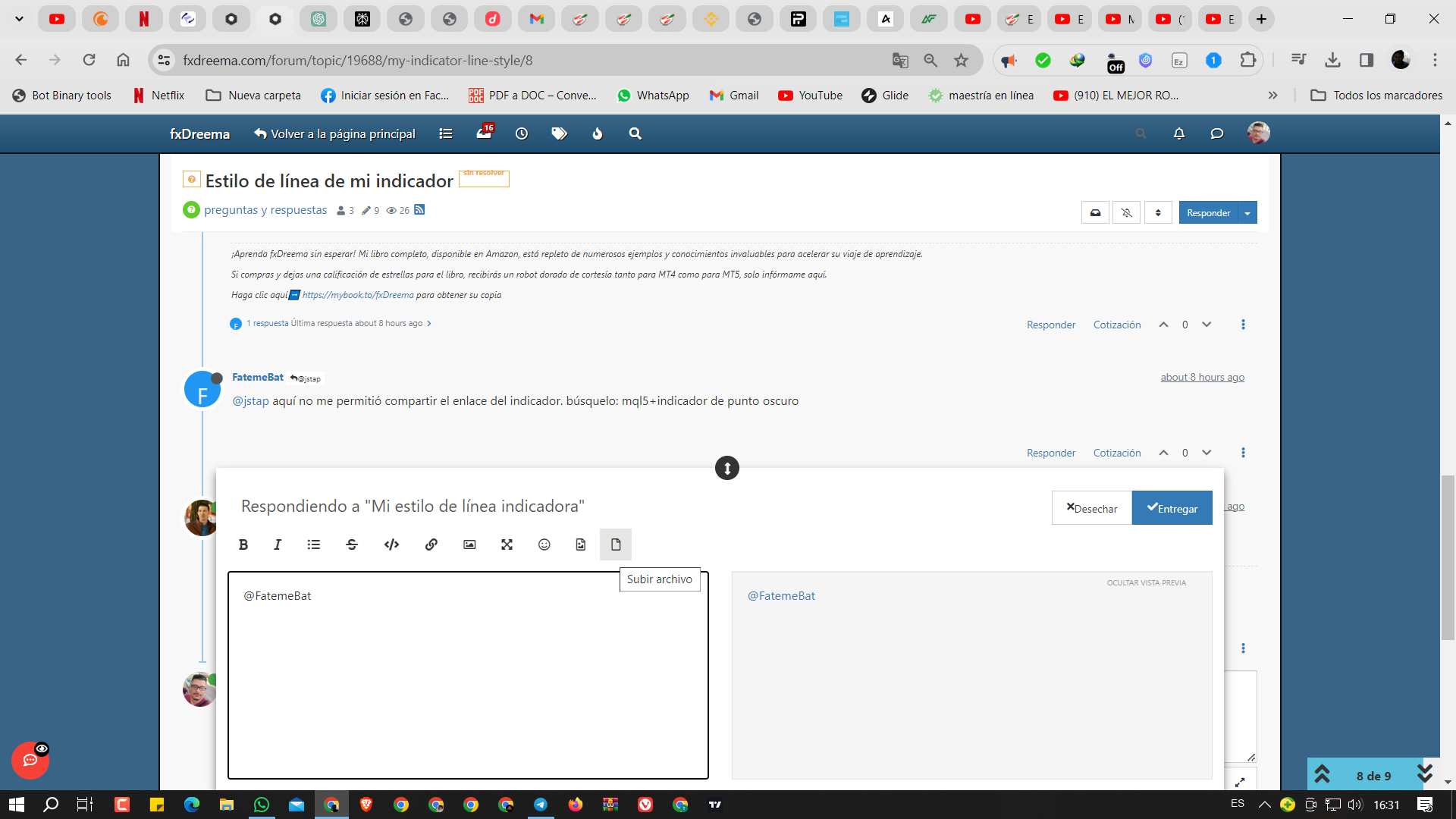The height and width of the screenshot is (819, 1456).
Task: Open FatemeBat user profile name link
Action: point(258,377)
